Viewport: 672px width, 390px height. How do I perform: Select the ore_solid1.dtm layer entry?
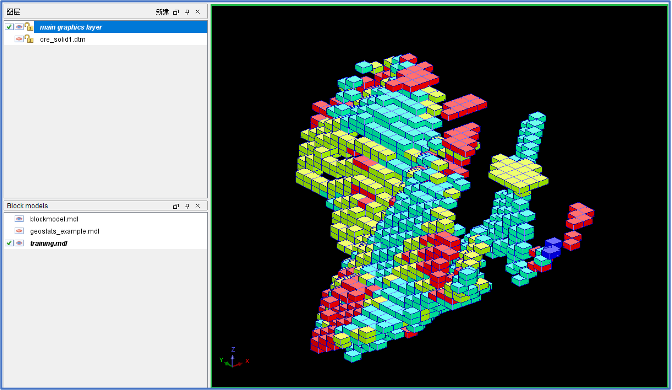(x=63, y=39)
